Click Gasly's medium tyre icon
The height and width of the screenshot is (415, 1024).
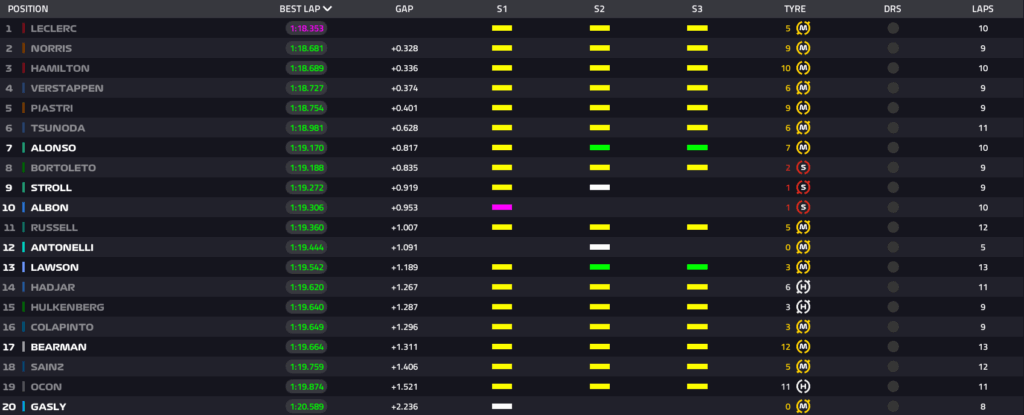803,406
